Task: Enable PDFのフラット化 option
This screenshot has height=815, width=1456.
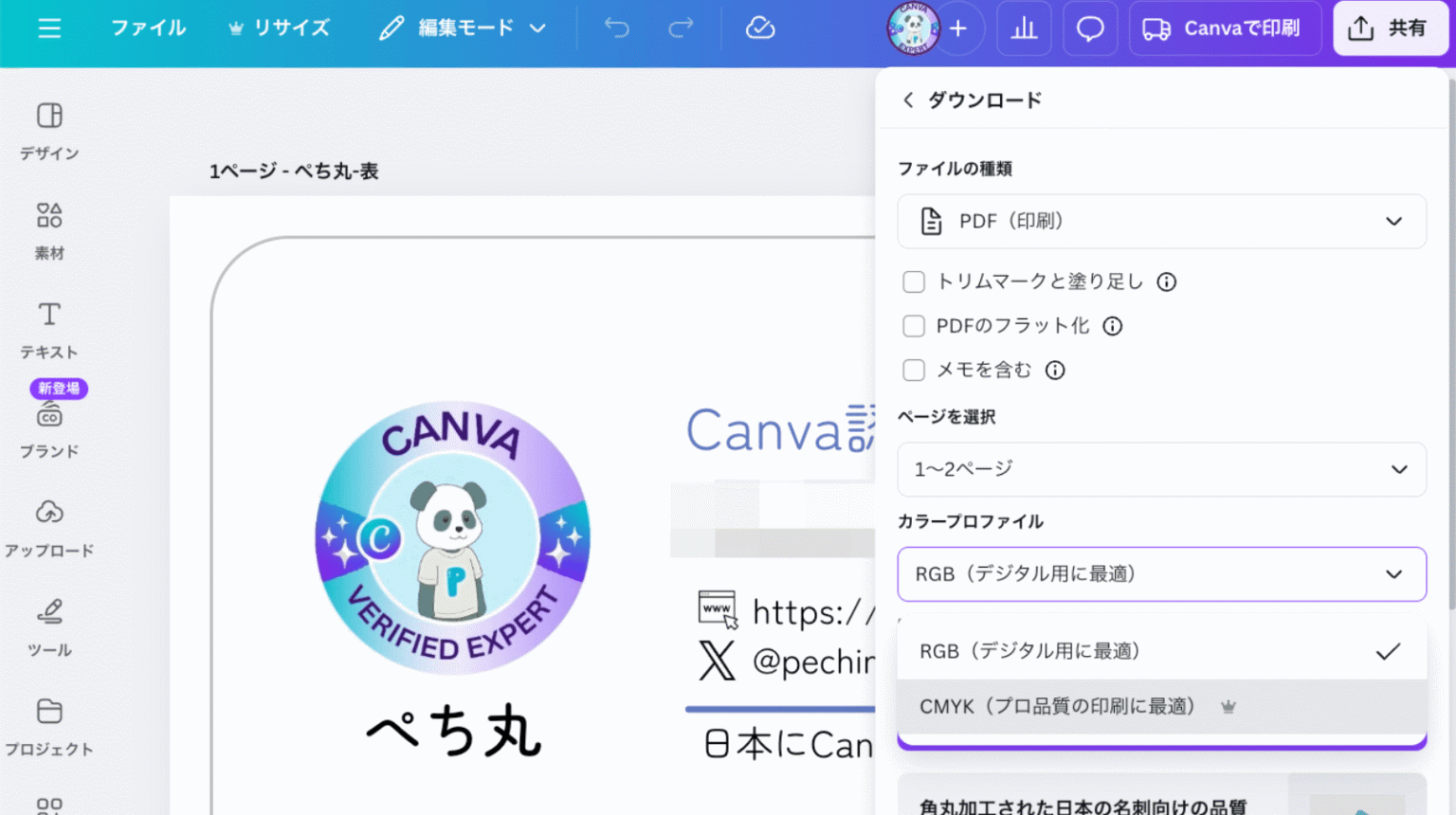Action: click(913, 326)
